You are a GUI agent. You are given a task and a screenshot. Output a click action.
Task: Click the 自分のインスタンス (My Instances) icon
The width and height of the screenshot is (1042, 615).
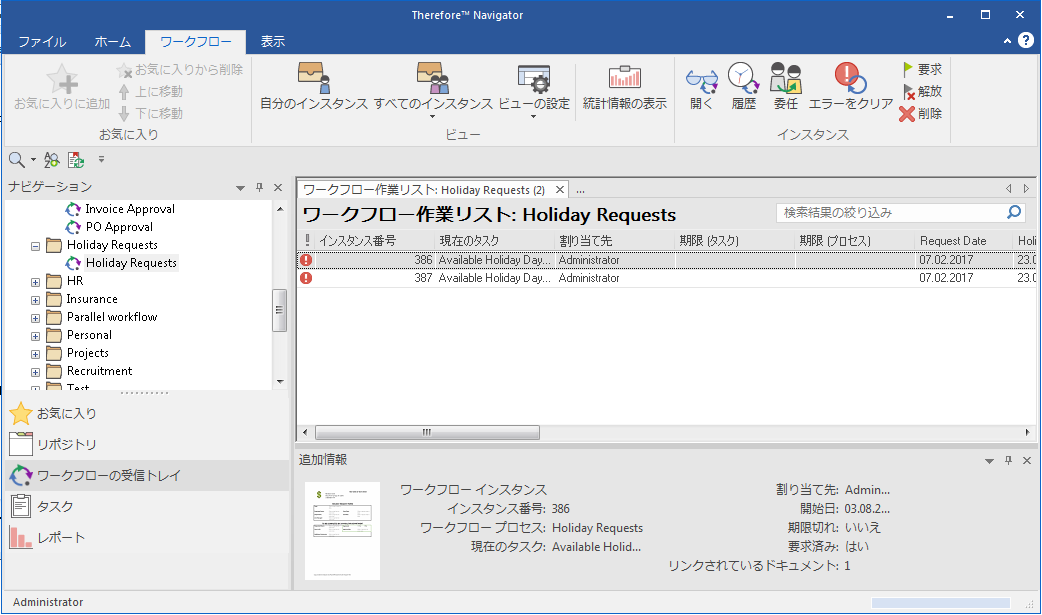coord(314,78)
